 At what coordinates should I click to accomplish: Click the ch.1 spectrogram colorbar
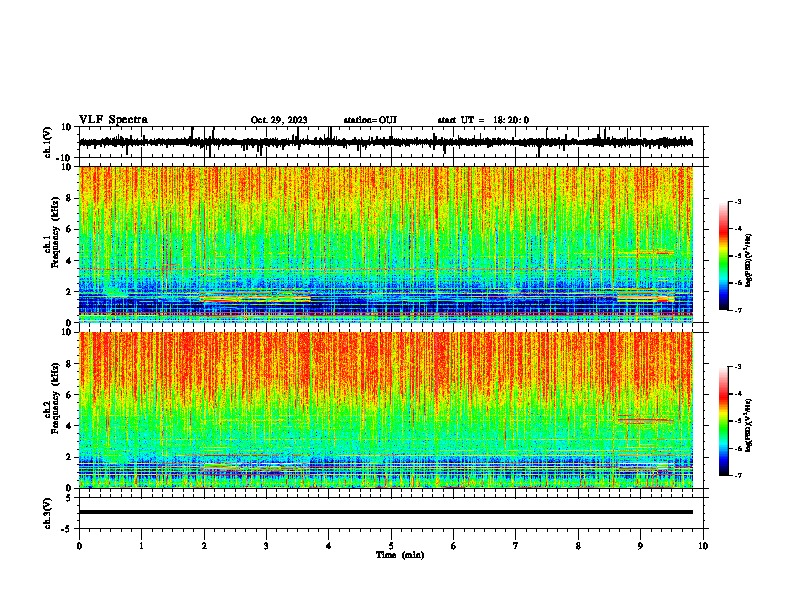[x=723, y=256]
